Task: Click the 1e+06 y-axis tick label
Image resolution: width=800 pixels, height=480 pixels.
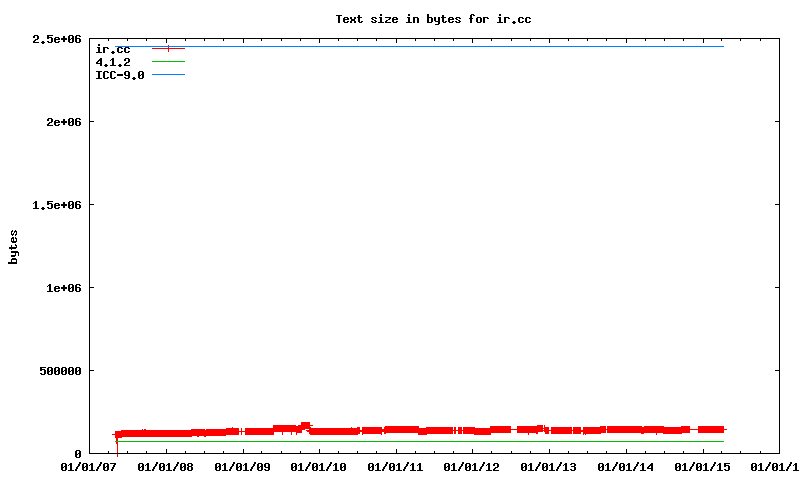Action: tap(61, 288)
